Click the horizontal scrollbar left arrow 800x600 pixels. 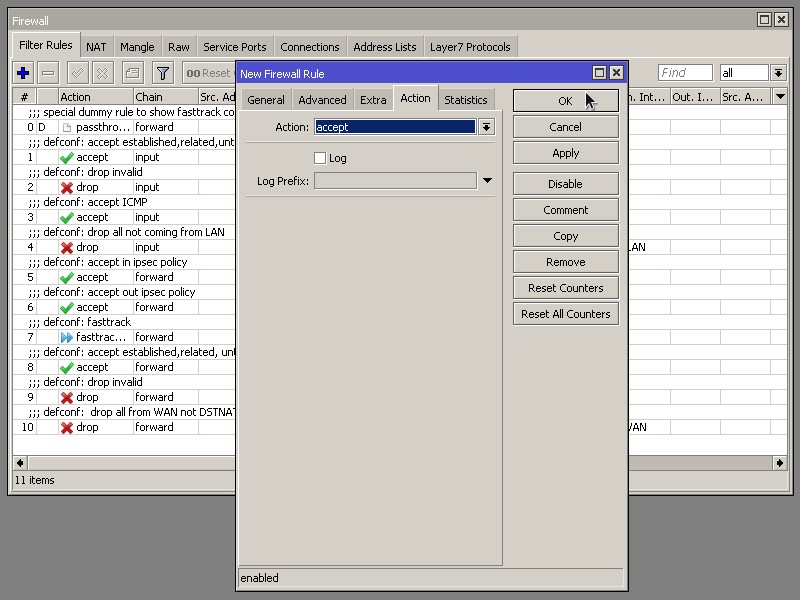[20, 463]
